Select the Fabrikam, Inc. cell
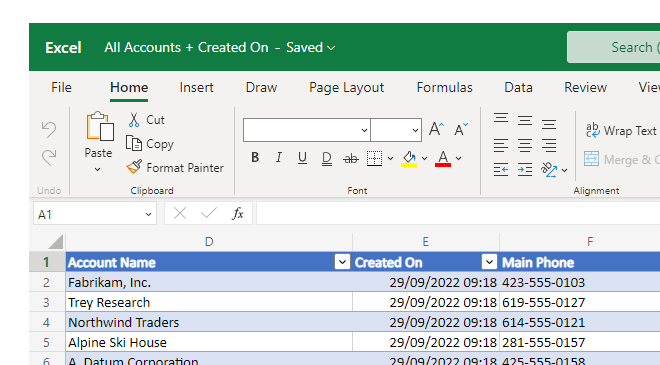Image resolution: width=660 pixels, height=365 pixels. (209, 282)
